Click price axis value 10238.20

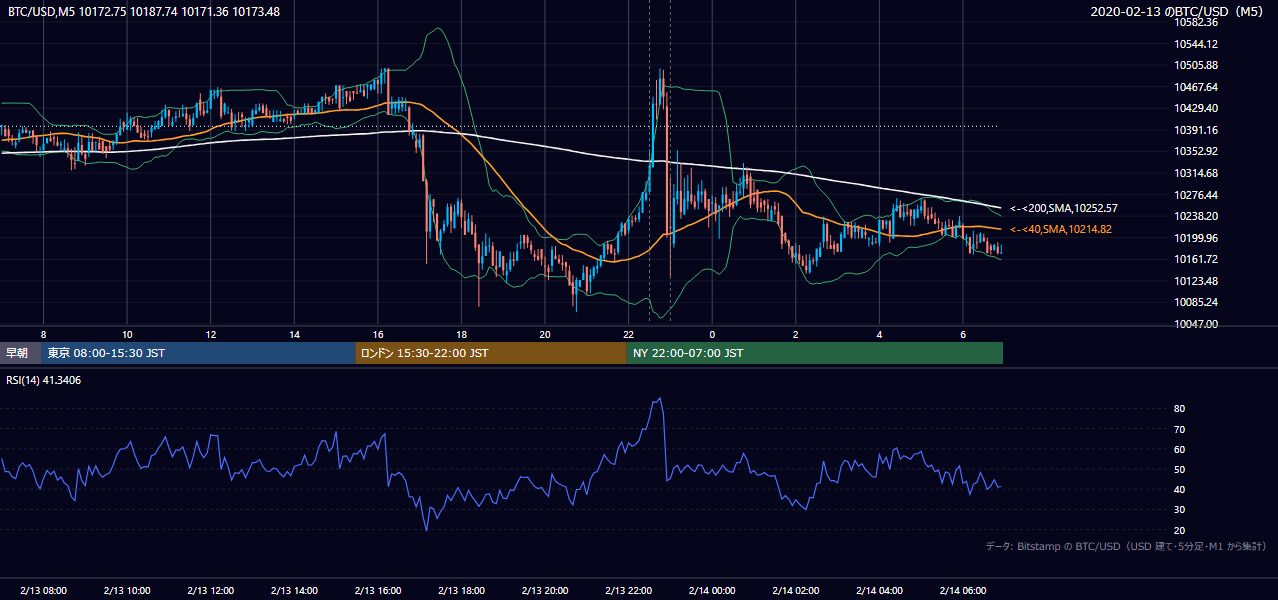[x=1197, y=216]
